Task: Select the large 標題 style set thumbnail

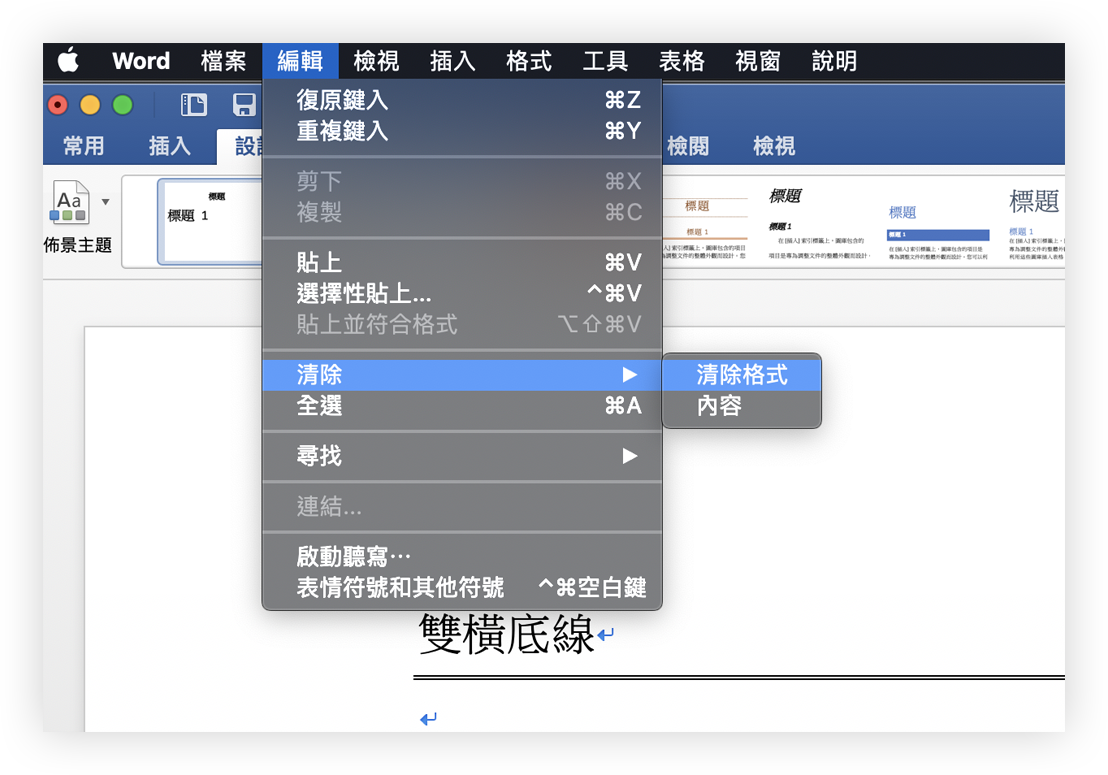Action: point(1035,225)
